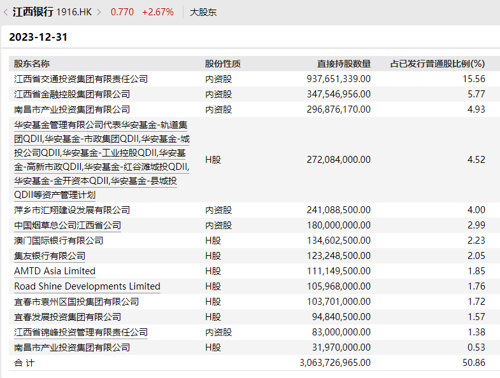Click the 股份性质 column header
500x378 pixels.
click(x=223, y=64)
